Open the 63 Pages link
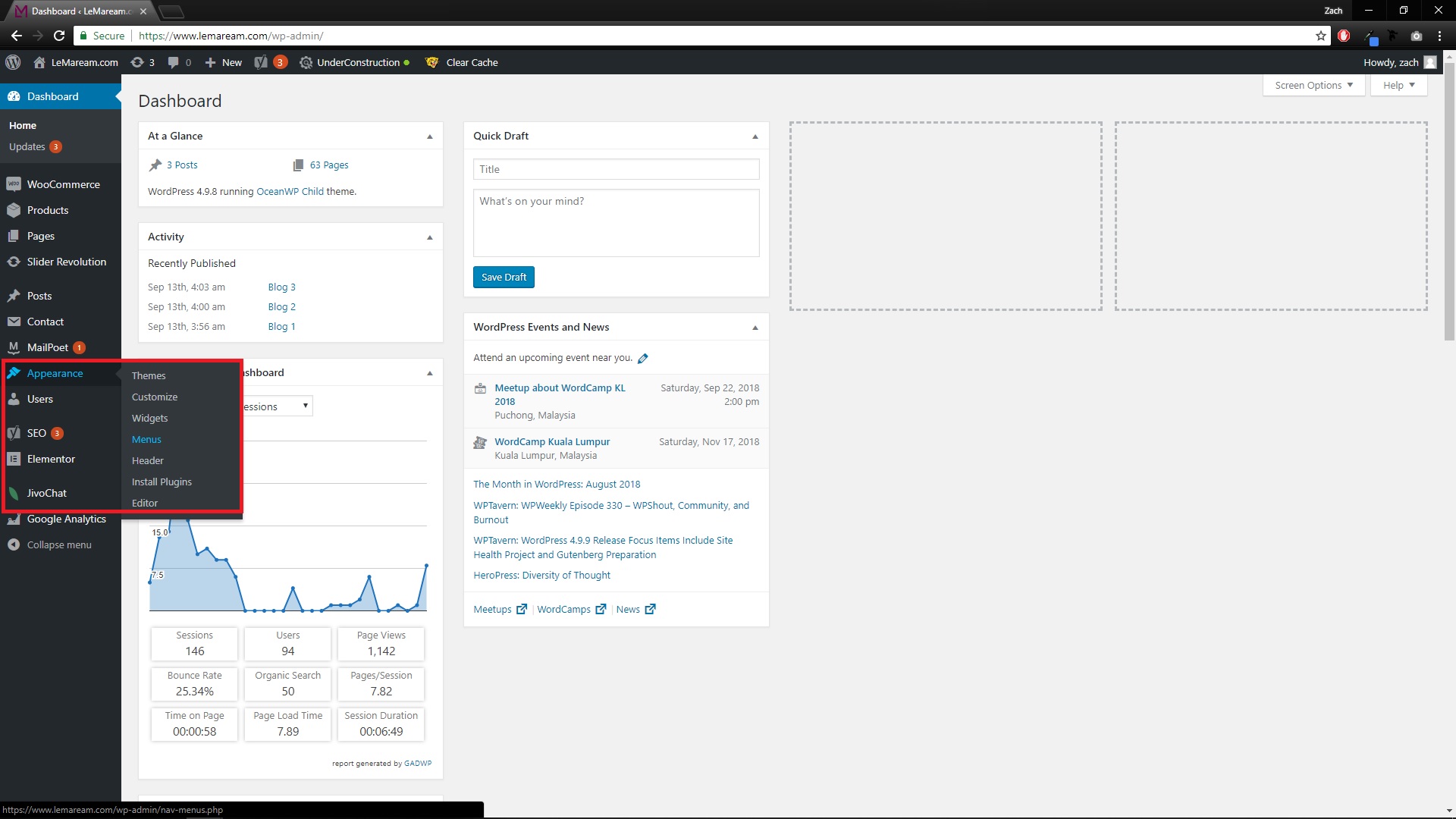The image size is (1456, 819). click(x=329, y=165)
